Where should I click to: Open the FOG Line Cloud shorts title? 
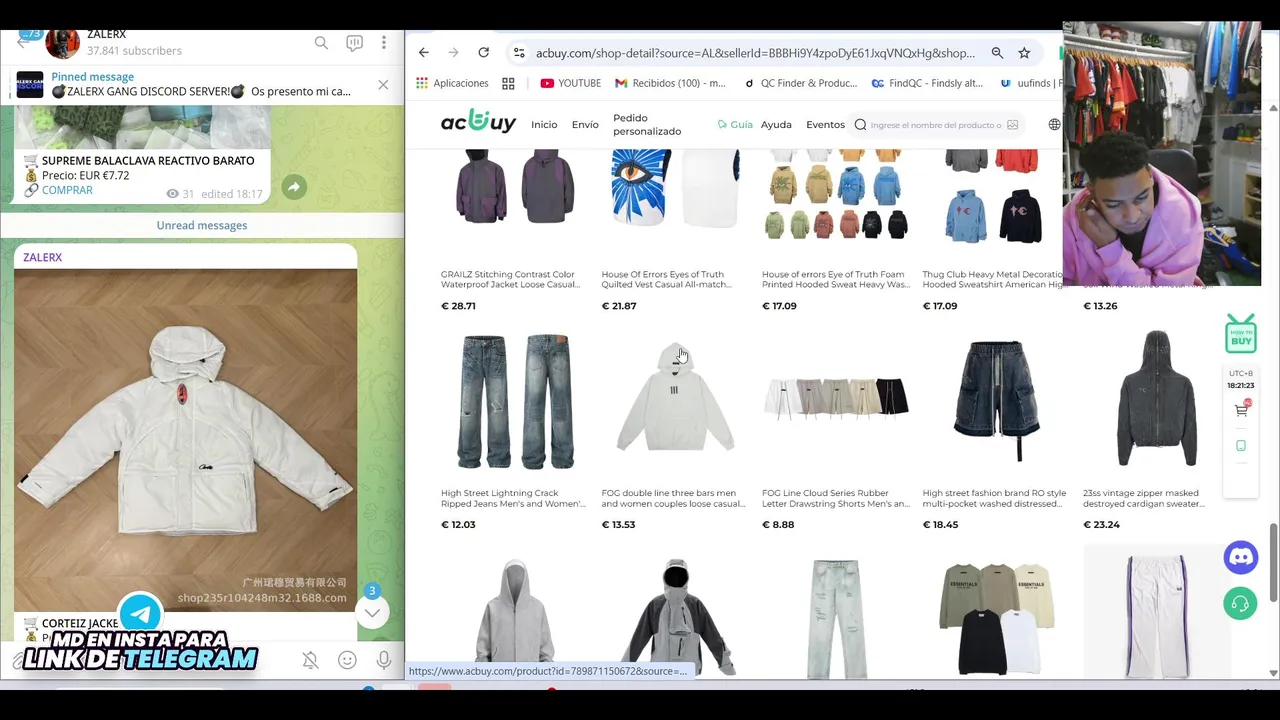point(836,498)
